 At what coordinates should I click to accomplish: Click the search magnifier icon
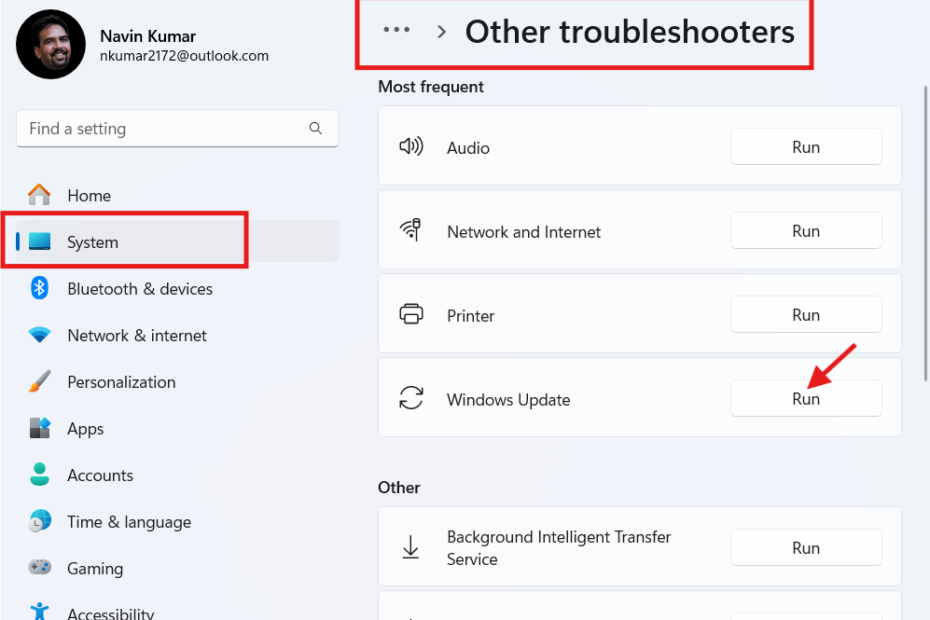tap(316, 128)
